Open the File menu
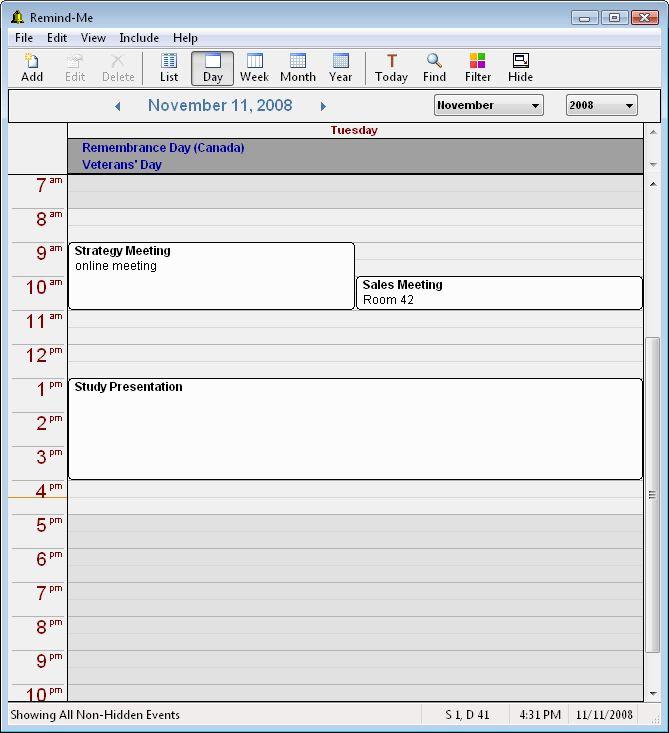This screenshot has height=733, width=669. pos(24,38)
